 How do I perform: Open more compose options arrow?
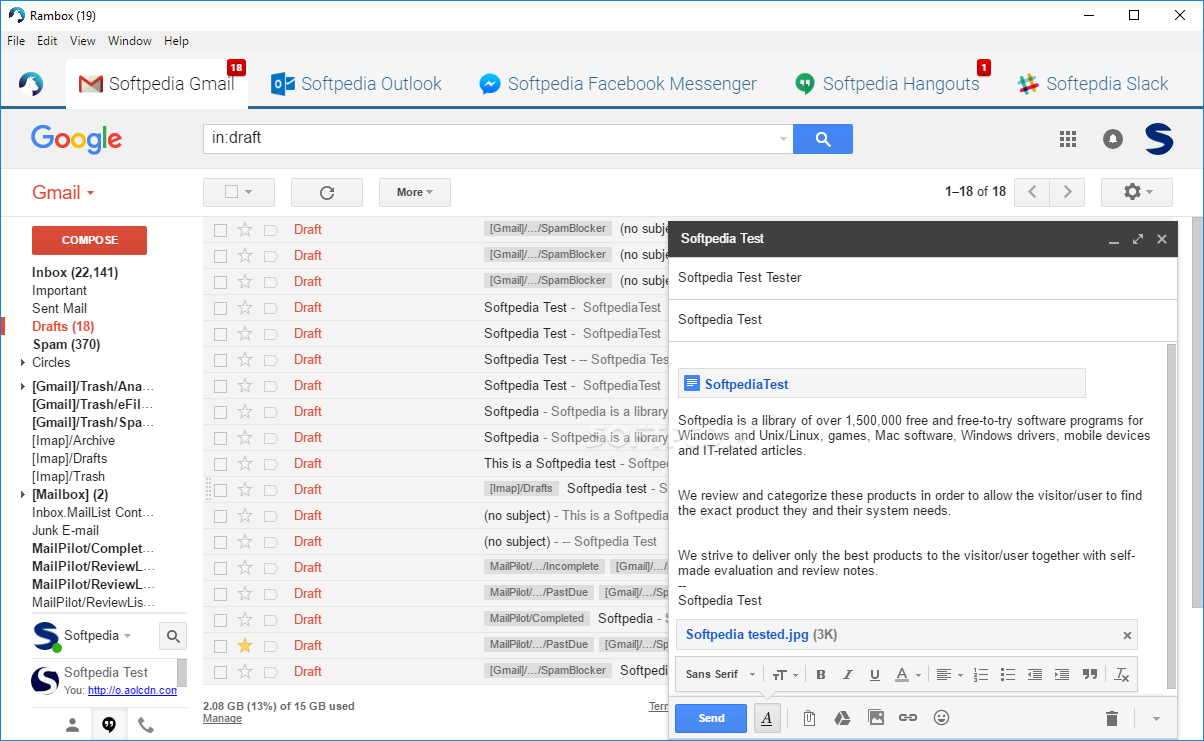1156,718
